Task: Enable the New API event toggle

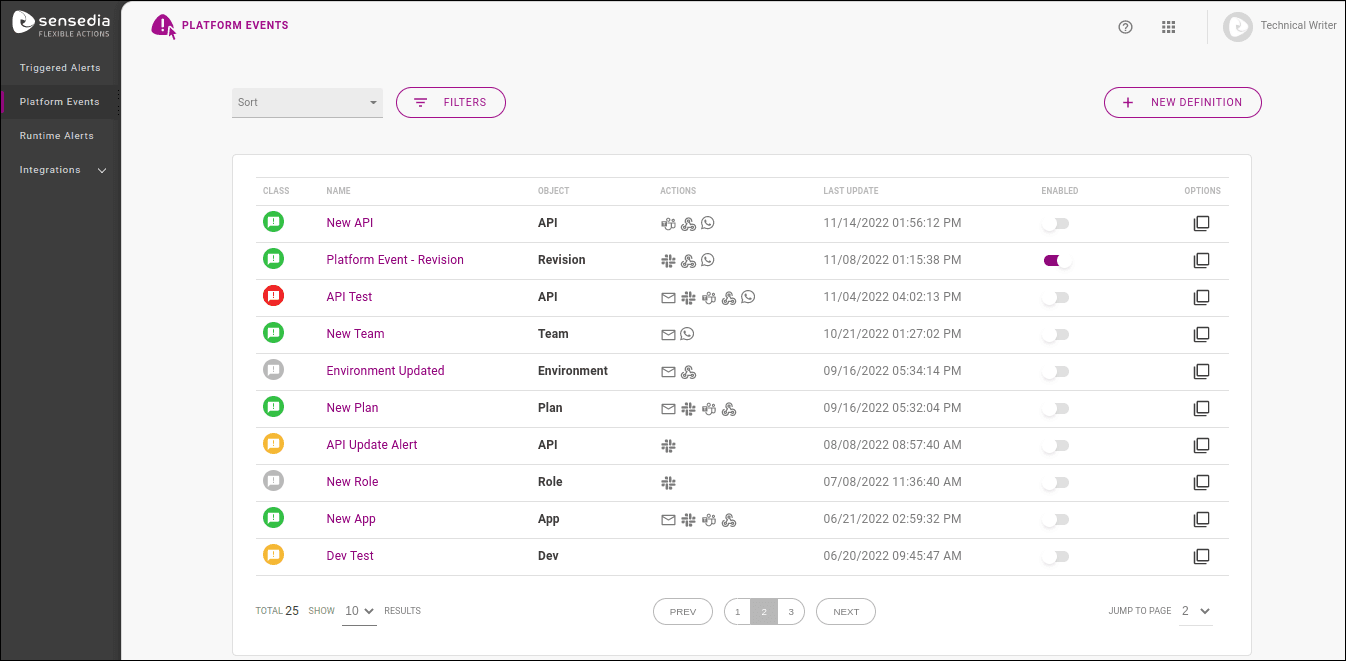Action: pyautogui.click(x=1056, y=223)
